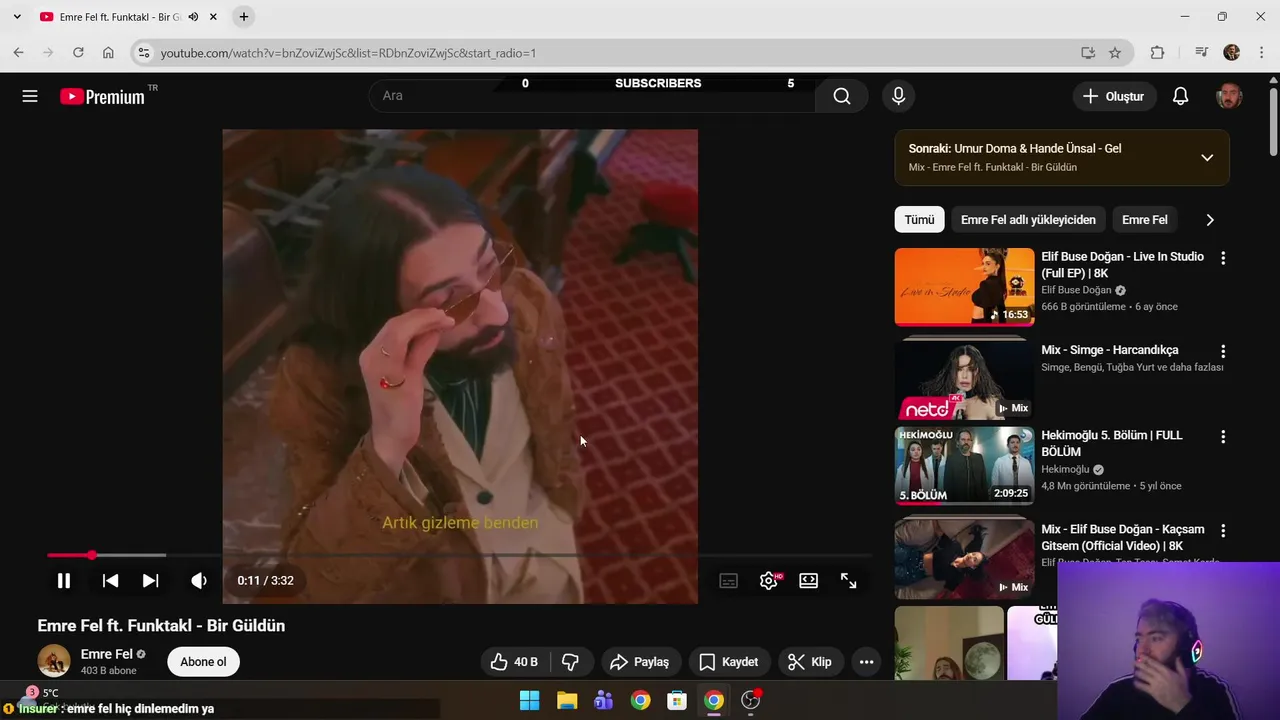Start voice search with the microphone
1280x720 pixels.
pos(898,96)
